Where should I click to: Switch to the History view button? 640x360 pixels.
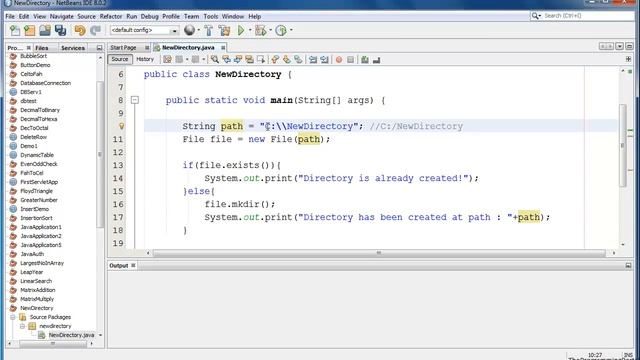pos(145,59)
